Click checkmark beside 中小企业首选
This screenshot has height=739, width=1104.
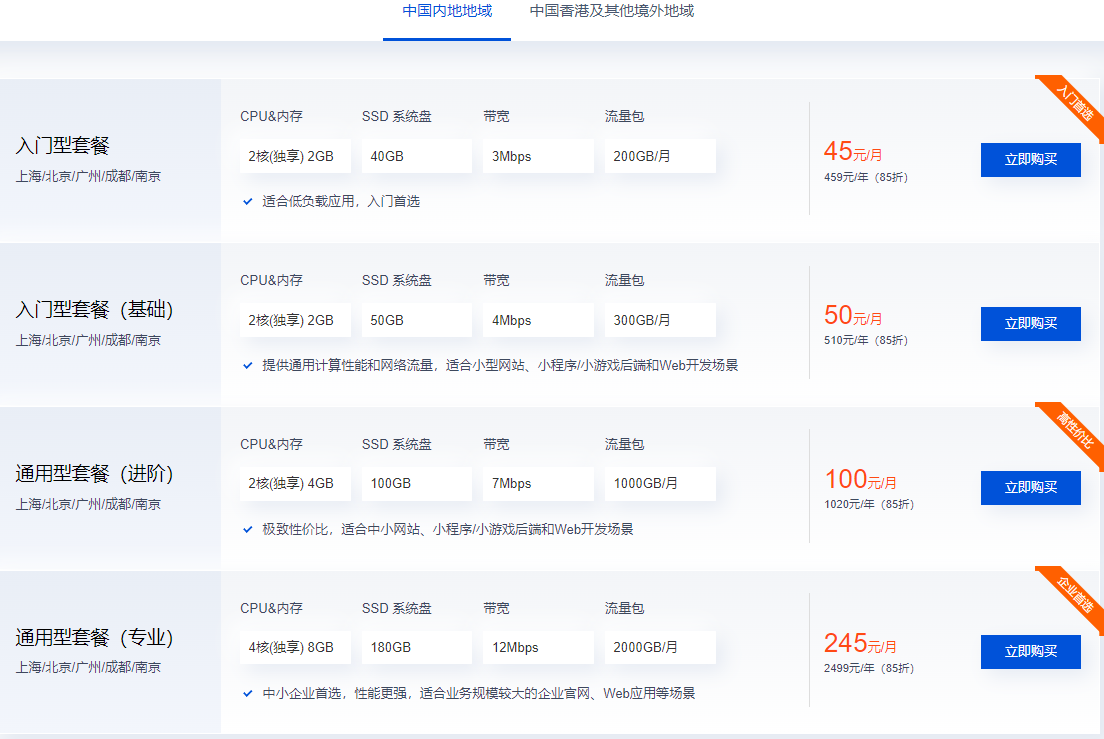click(247, 693)
